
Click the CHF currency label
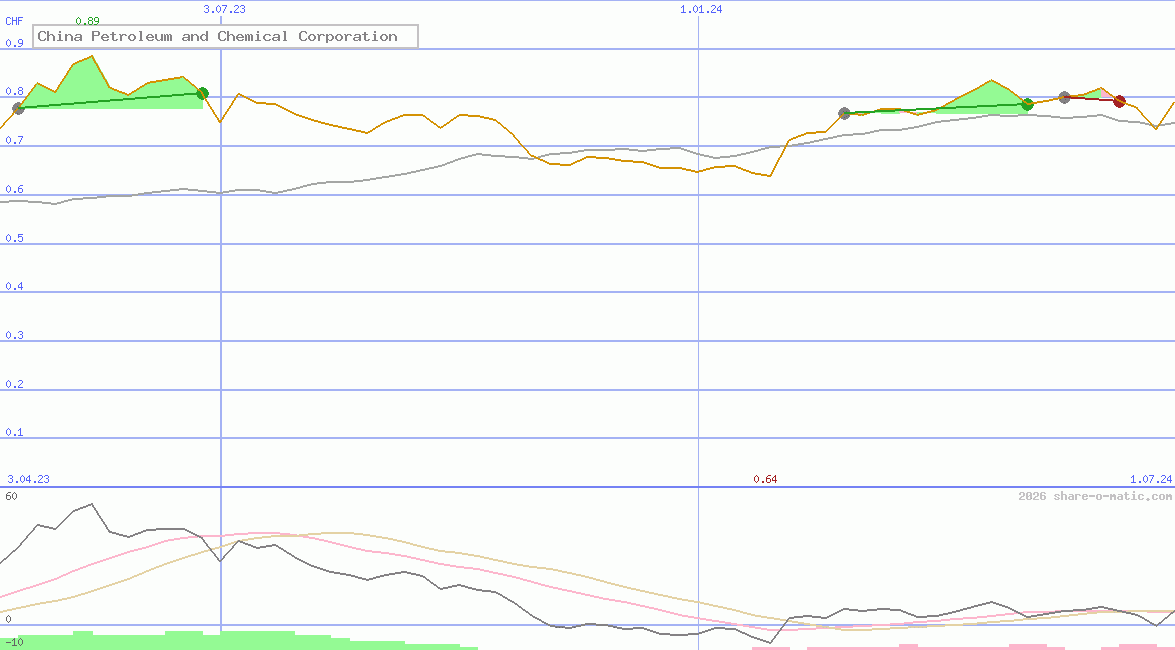point(12,20)
